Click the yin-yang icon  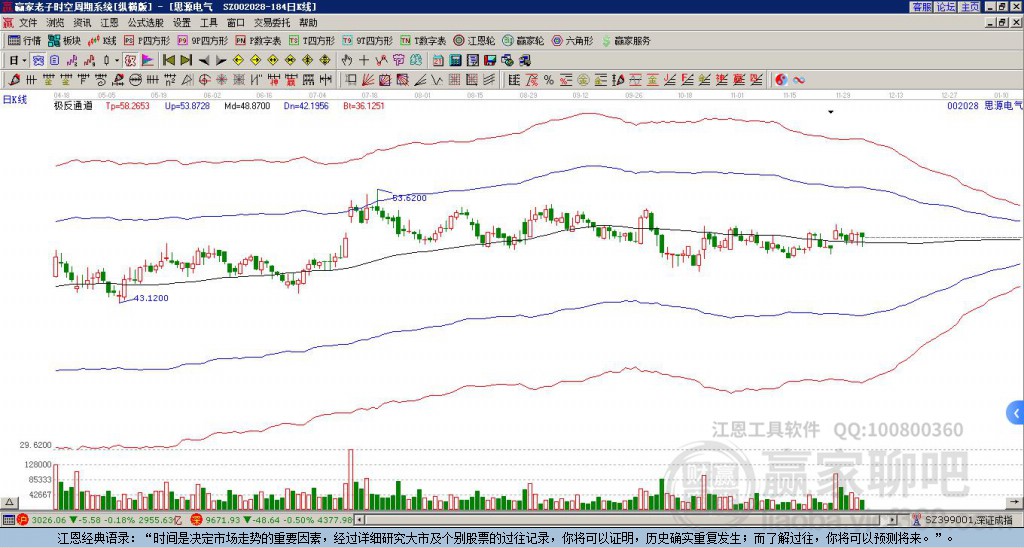[781, 80]
